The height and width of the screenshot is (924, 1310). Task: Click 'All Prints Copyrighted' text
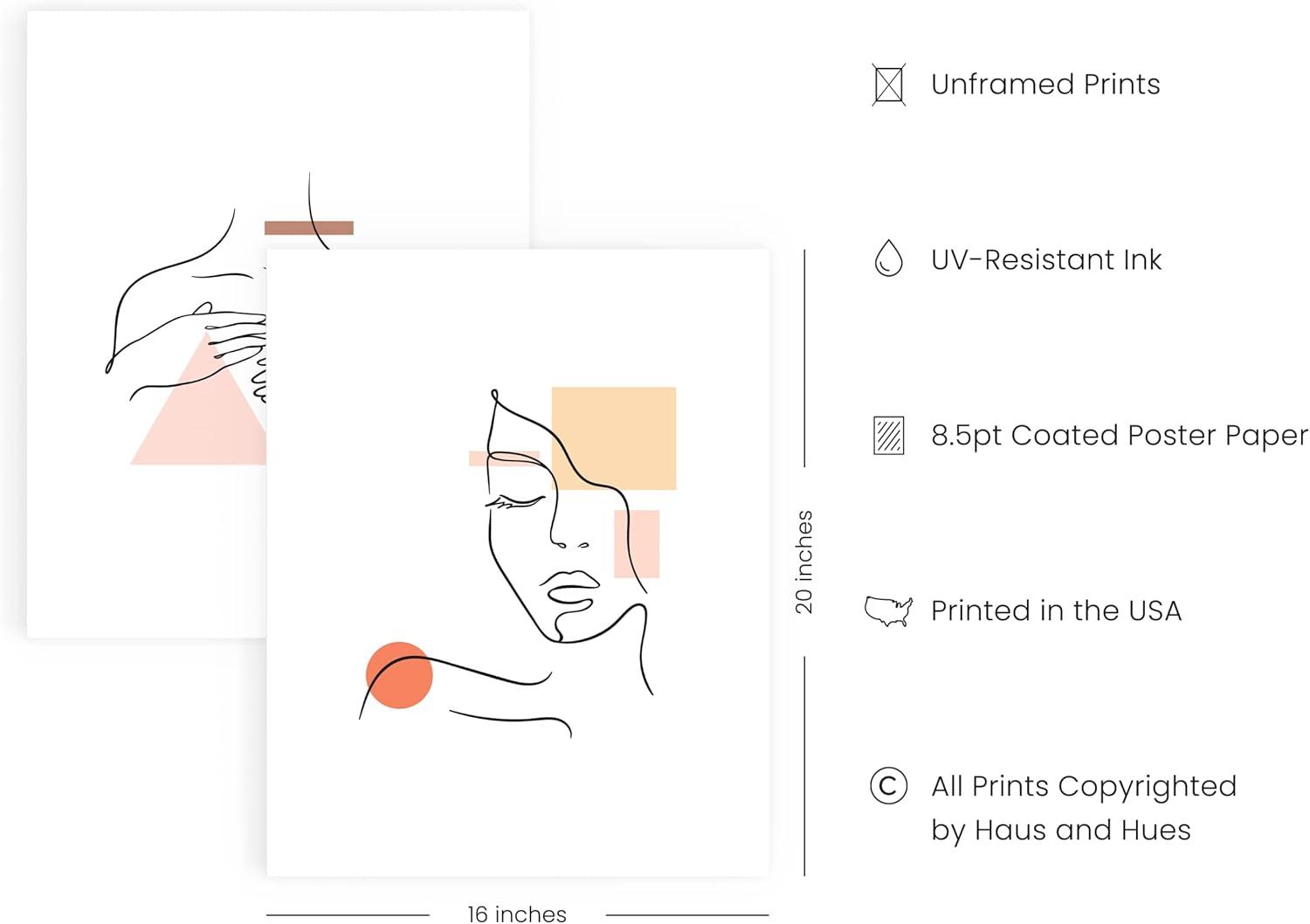[1084, 786]
